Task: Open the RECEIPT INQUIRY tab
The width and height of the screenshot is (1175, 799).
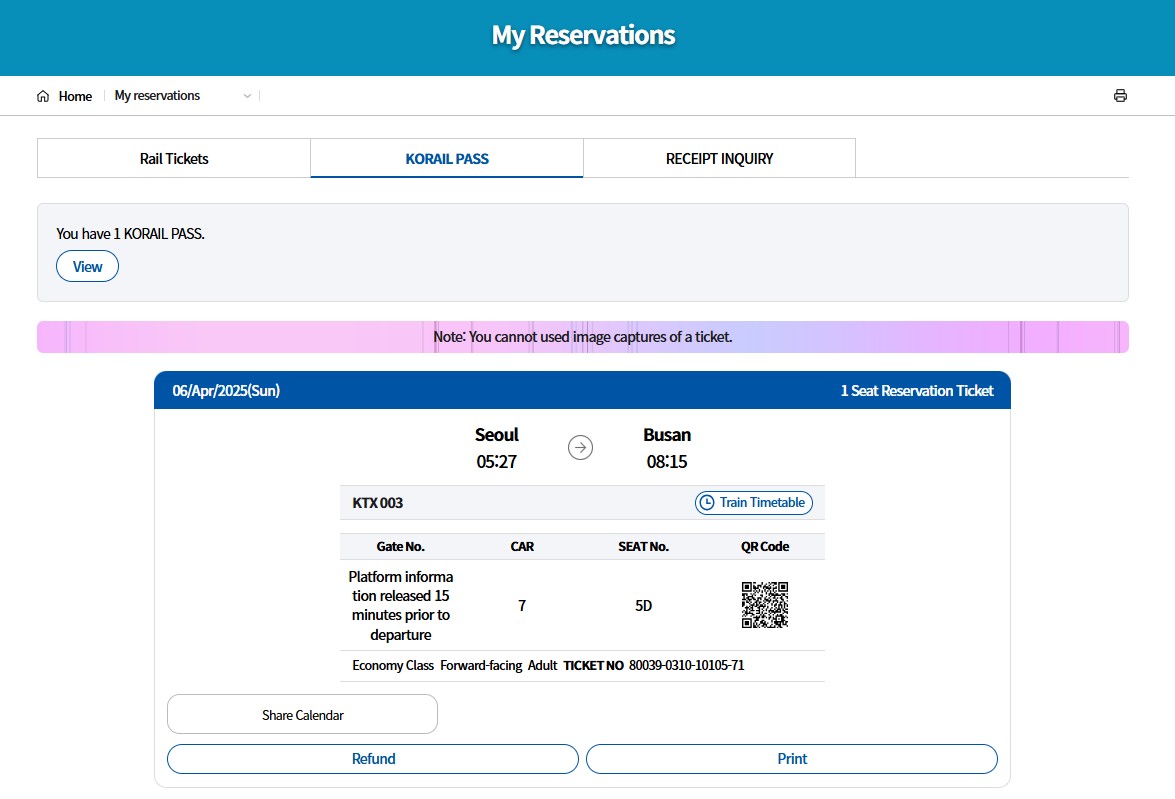Action: 719,158
